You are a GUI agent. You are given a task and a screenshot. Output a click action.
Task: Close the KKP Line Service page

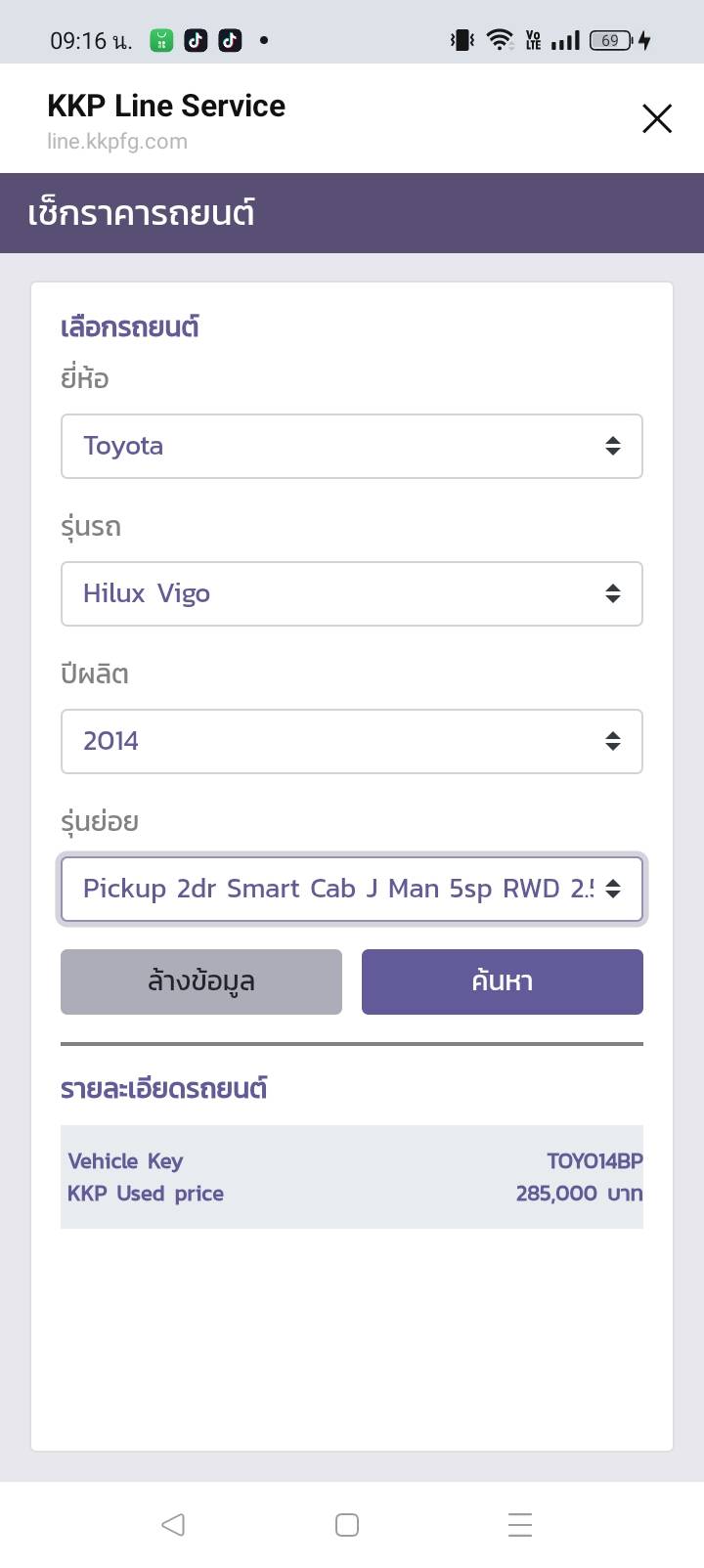(657, 119)
